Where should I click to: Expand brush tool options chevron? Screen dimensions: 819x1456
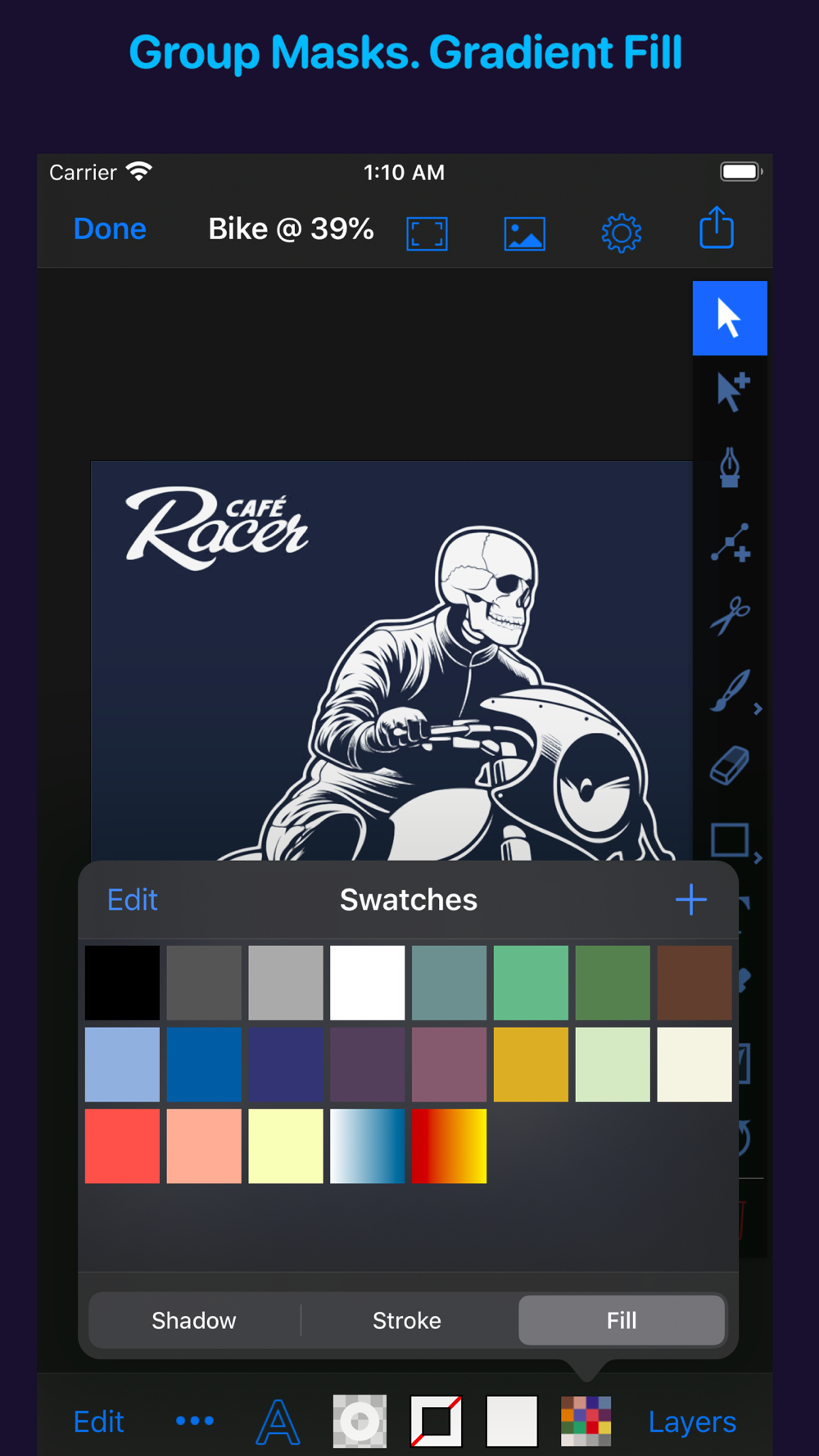point(758,709)
